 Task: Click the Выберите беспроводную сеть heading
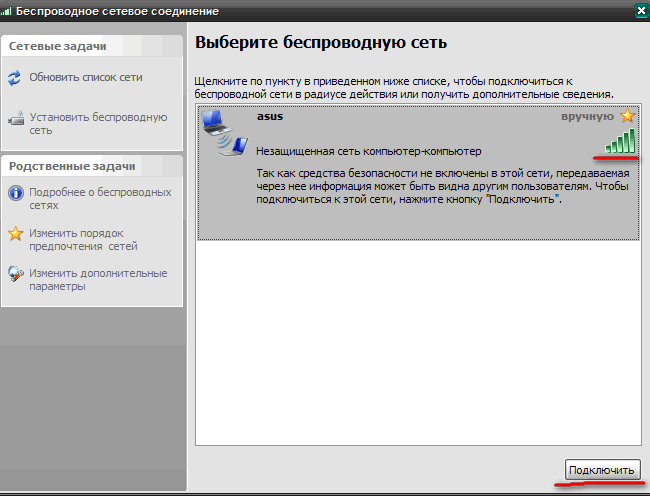(321, 43)
